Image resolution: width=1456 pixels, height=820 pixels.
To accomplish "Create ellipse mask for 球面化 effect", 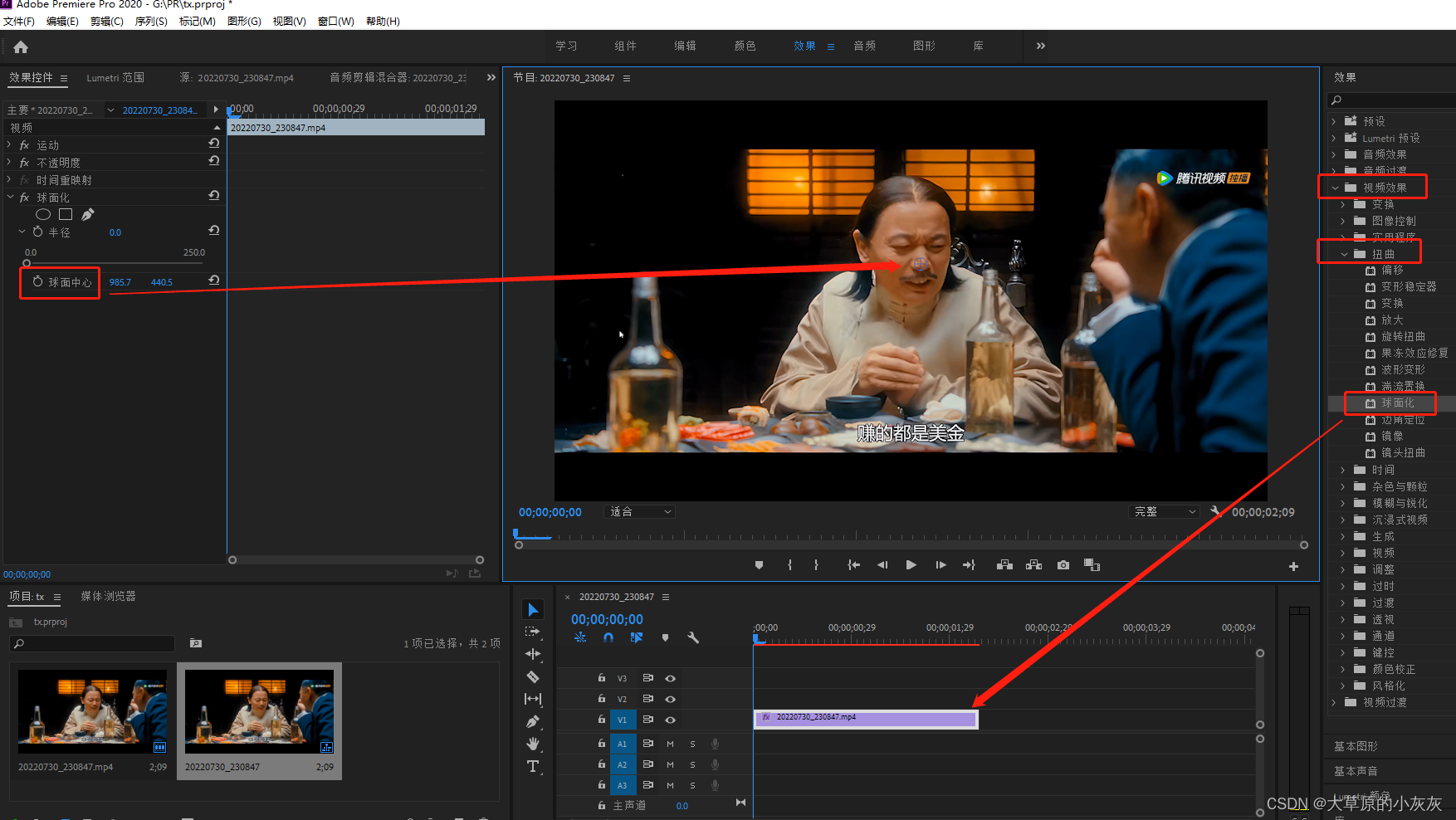I will point(43,214).
